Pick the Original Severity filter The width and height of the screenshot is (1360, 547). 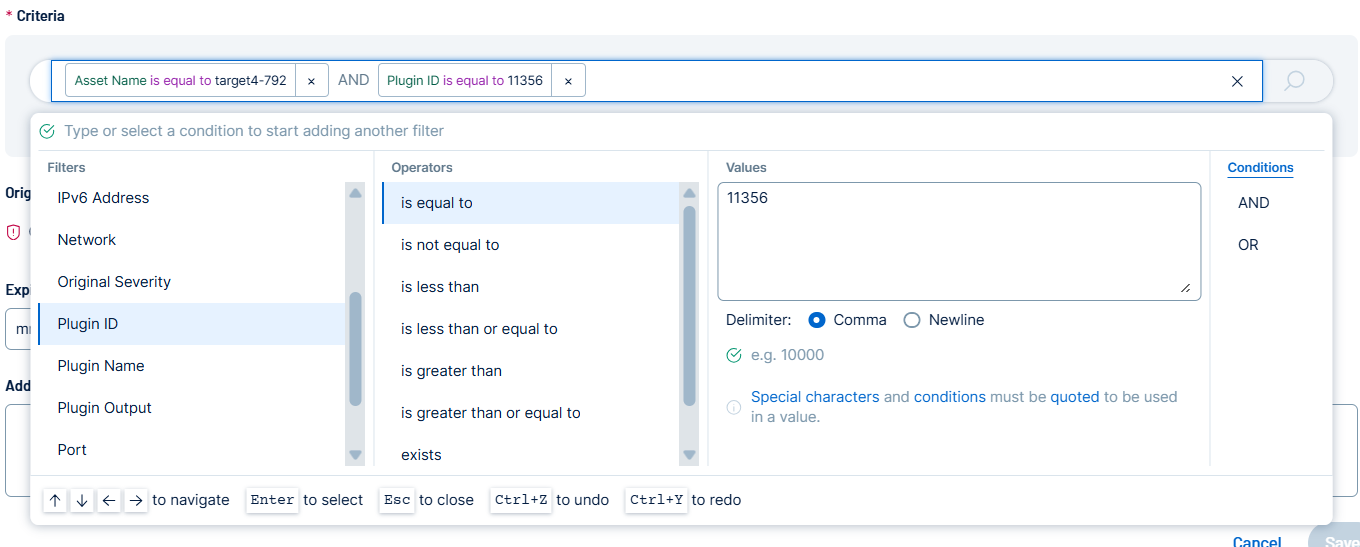point(114,282)
